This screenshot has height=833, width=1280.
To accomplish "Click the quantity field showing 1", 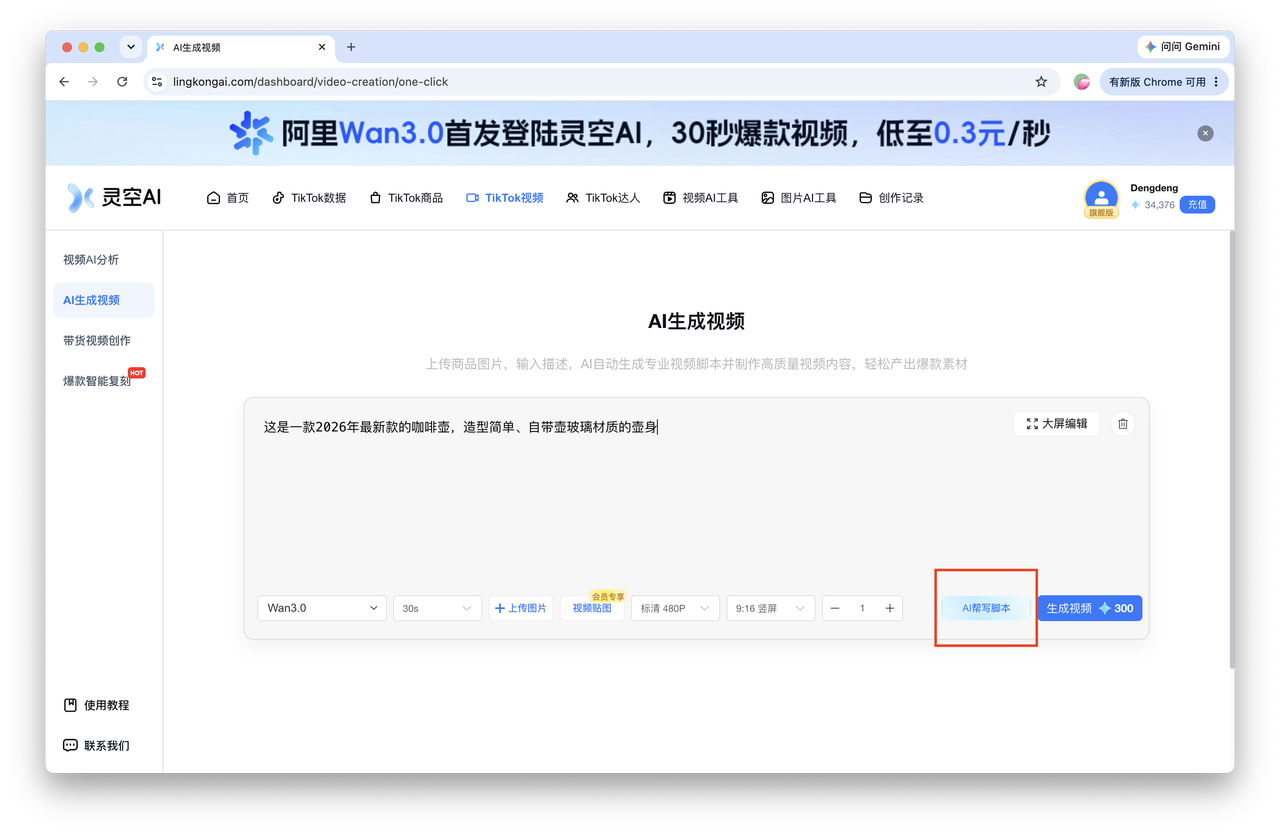I will 862,608.
